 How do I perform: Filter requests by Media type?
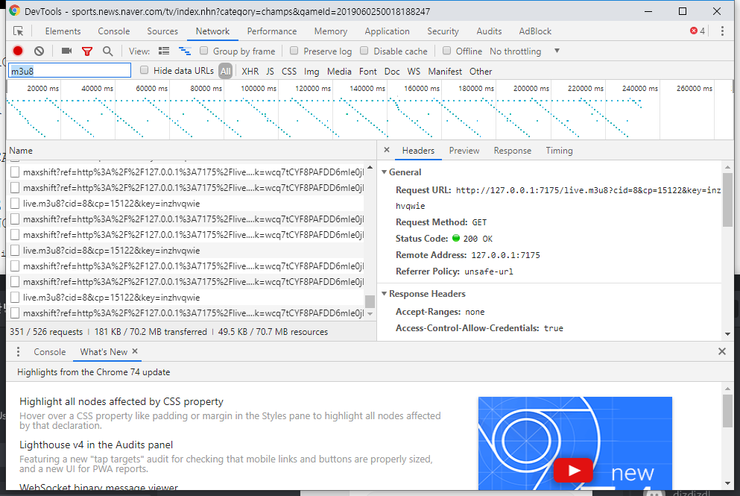point(339,71)
